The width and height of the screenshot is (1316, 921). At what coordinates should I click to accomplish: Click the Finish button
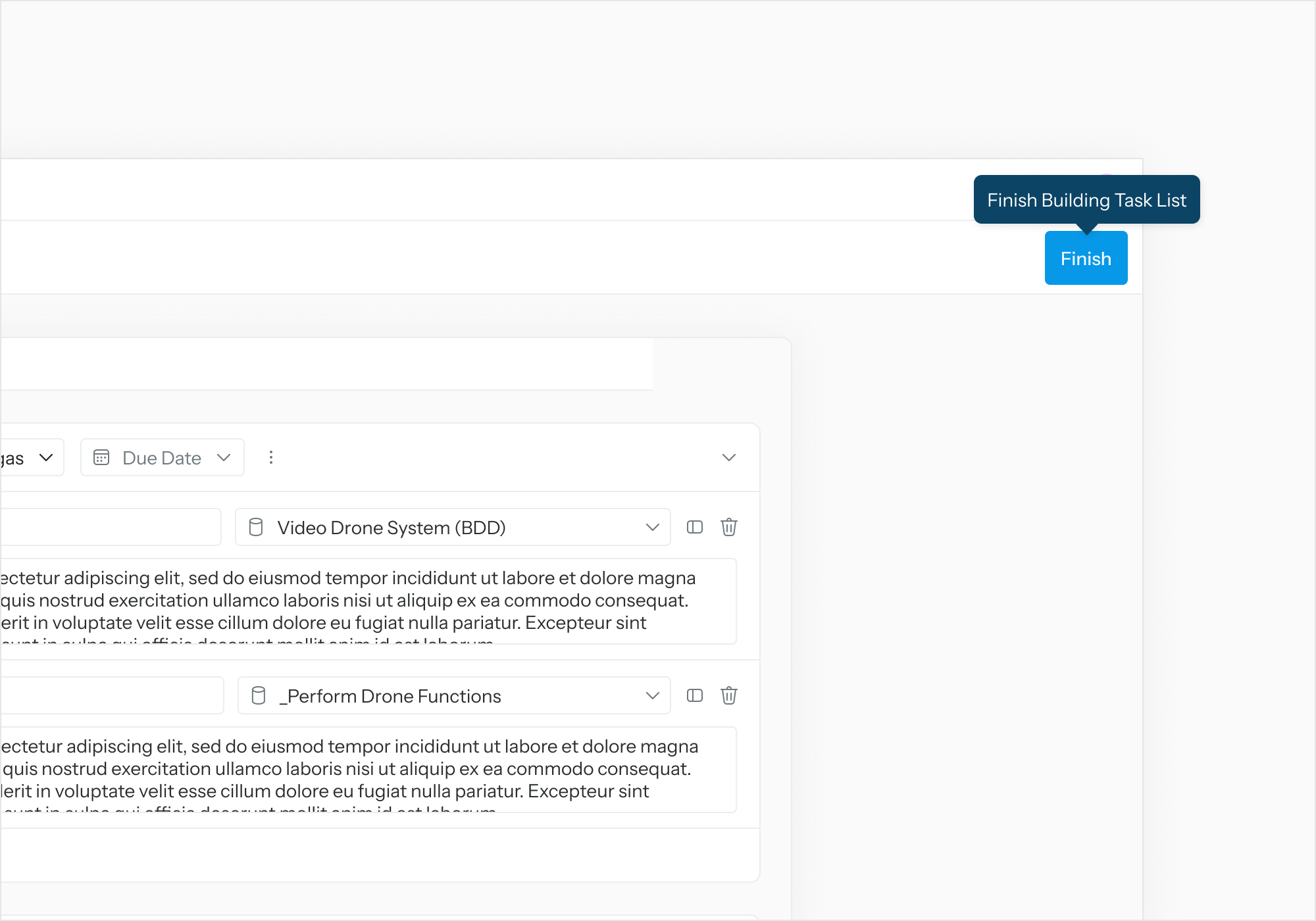tap(1086, 259)
